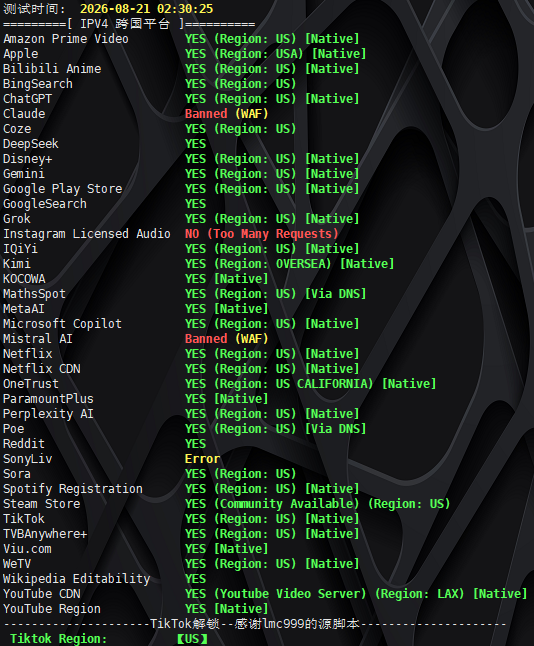The width and height of the screenshot is (534, 646).
Task: Select the 'Steam Store' service name
Action: click(42, 504)
